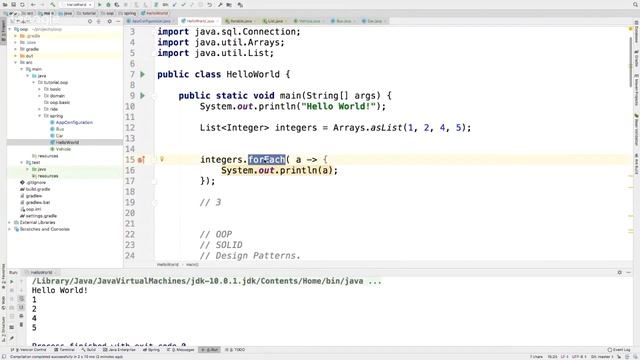
Task: Click the asList call on line 12
Action: click(x=386, y=128)
